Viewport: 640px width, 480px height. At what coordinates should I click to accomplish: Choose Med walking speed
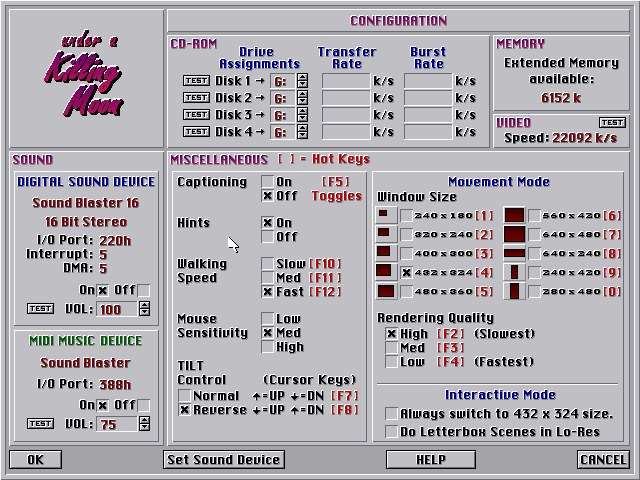point(267,278)
